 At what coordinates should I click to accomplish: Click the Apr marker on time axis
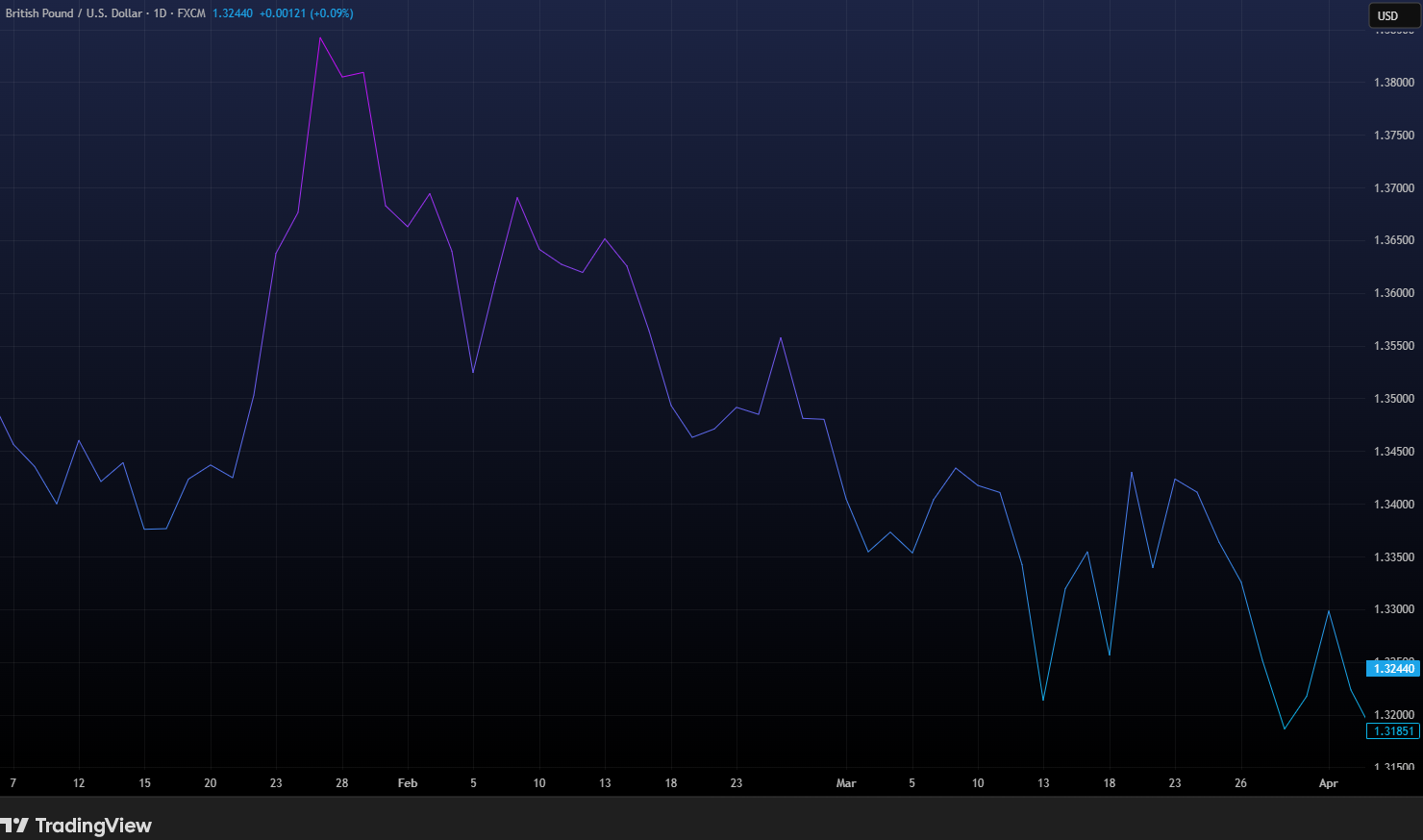click(x=1328, y=783)
